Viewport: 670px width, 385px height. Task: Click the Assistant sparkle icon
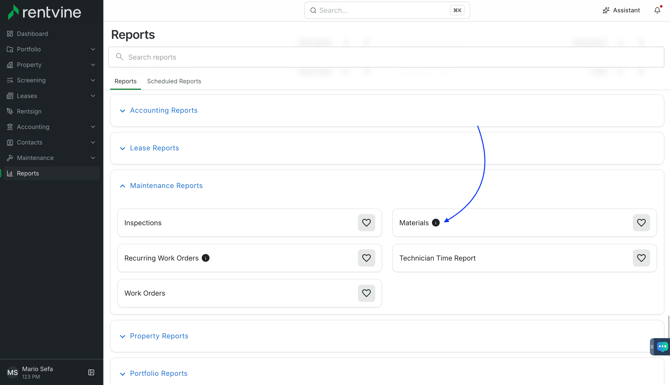click(x=606, y=10)
